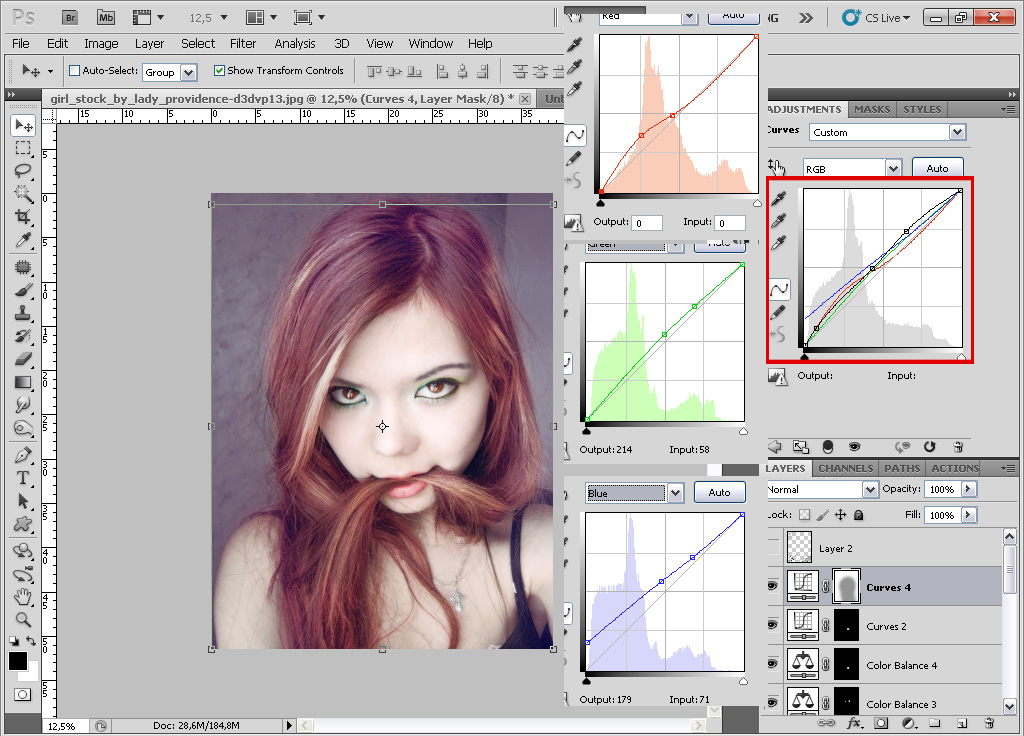Hide the Curves 4 layer
Image resolution: width=1024 pixels, height=736 pixels.
tap(773, 586)
